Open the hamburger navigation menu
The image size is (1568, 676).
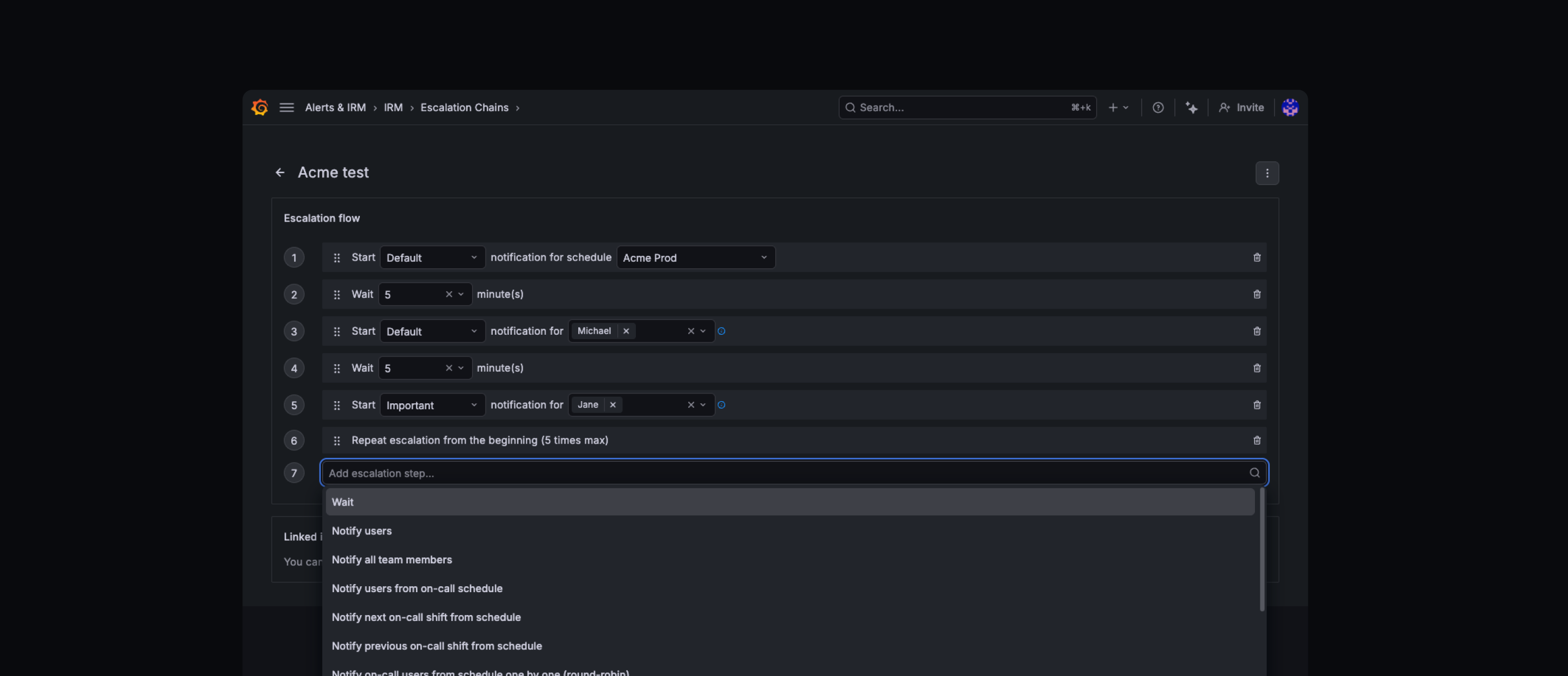287,107
